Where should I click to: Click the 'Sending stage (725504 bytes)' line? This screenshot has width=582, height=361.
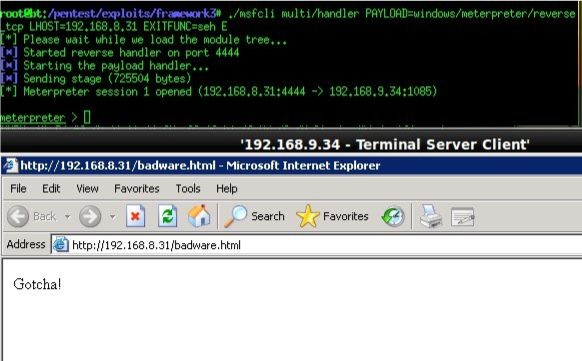point(95,78)
